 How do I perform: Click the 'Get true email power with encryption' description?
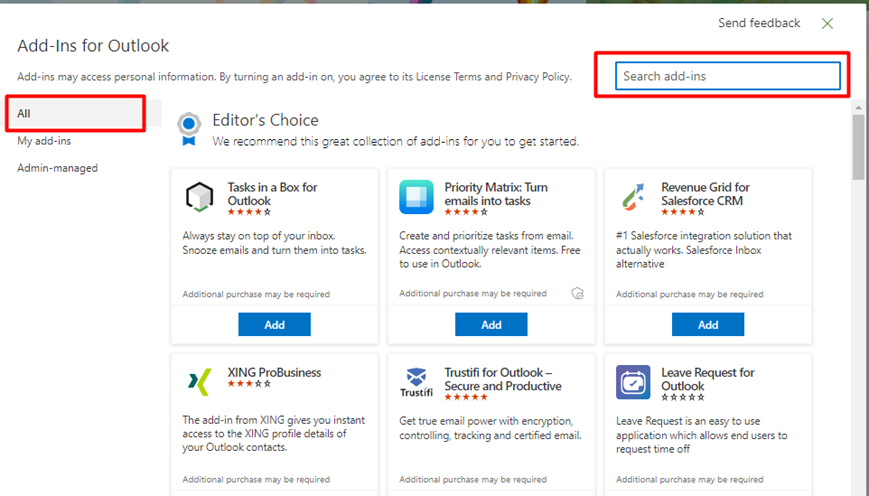click(490, 428)
